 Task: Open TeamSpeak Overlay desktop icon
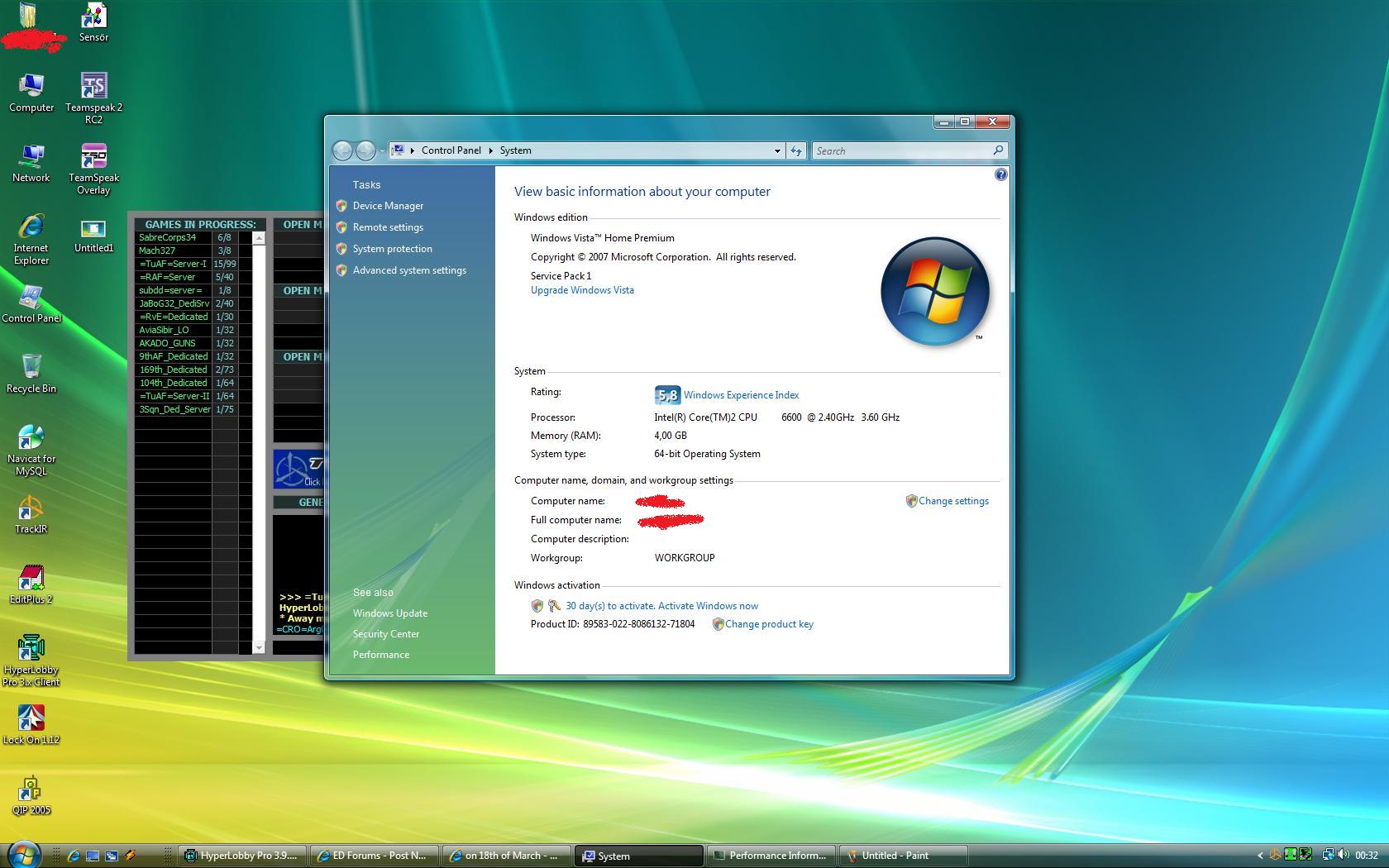(93, 169)
